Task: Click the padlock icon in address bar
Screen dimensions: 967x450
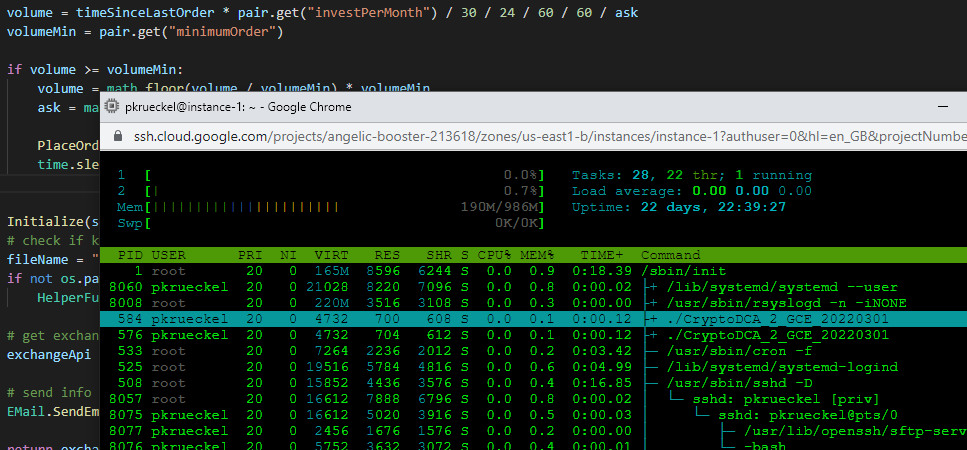Action: (x=119, y=136)
